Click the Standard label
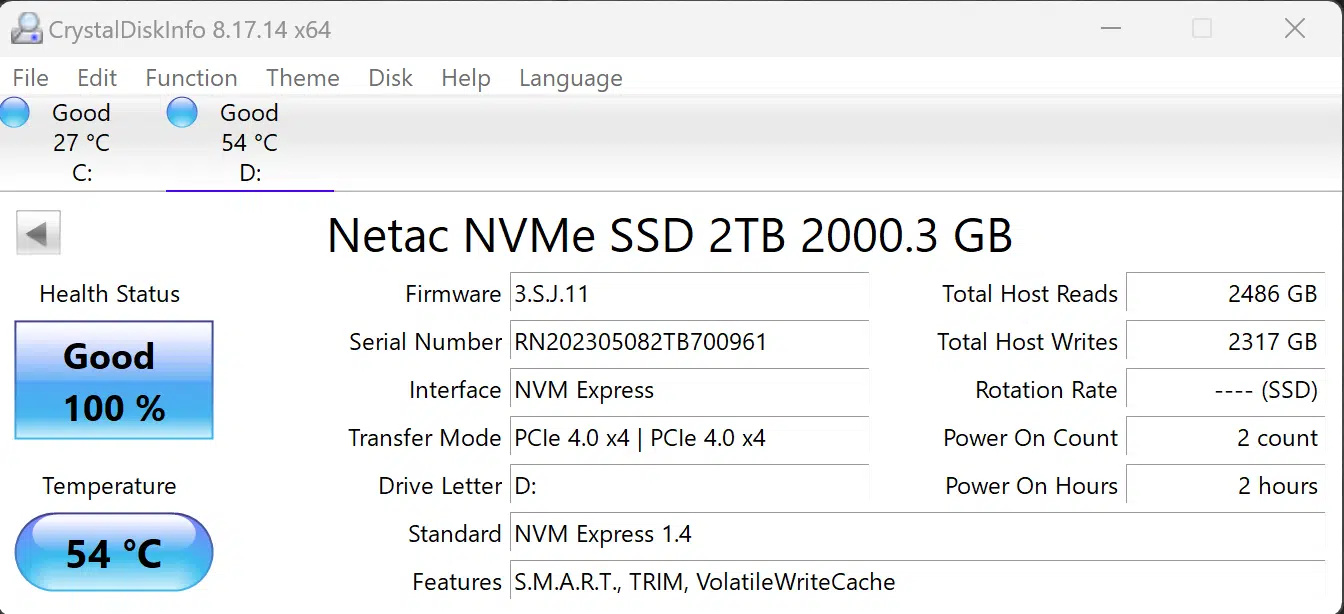The height and width of the screenshot is (614, 1344). pyautogui.click(x=455, y=534)
